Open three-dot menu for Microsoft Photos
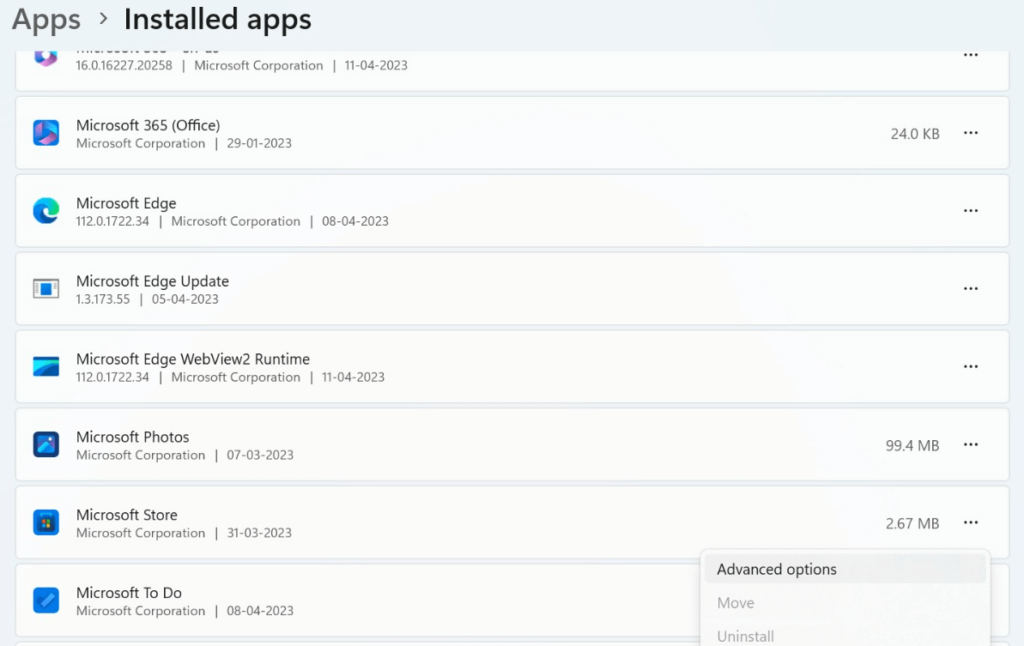Image resolution: width=1024 pixels, height=646 pixels. click(970, 445)
